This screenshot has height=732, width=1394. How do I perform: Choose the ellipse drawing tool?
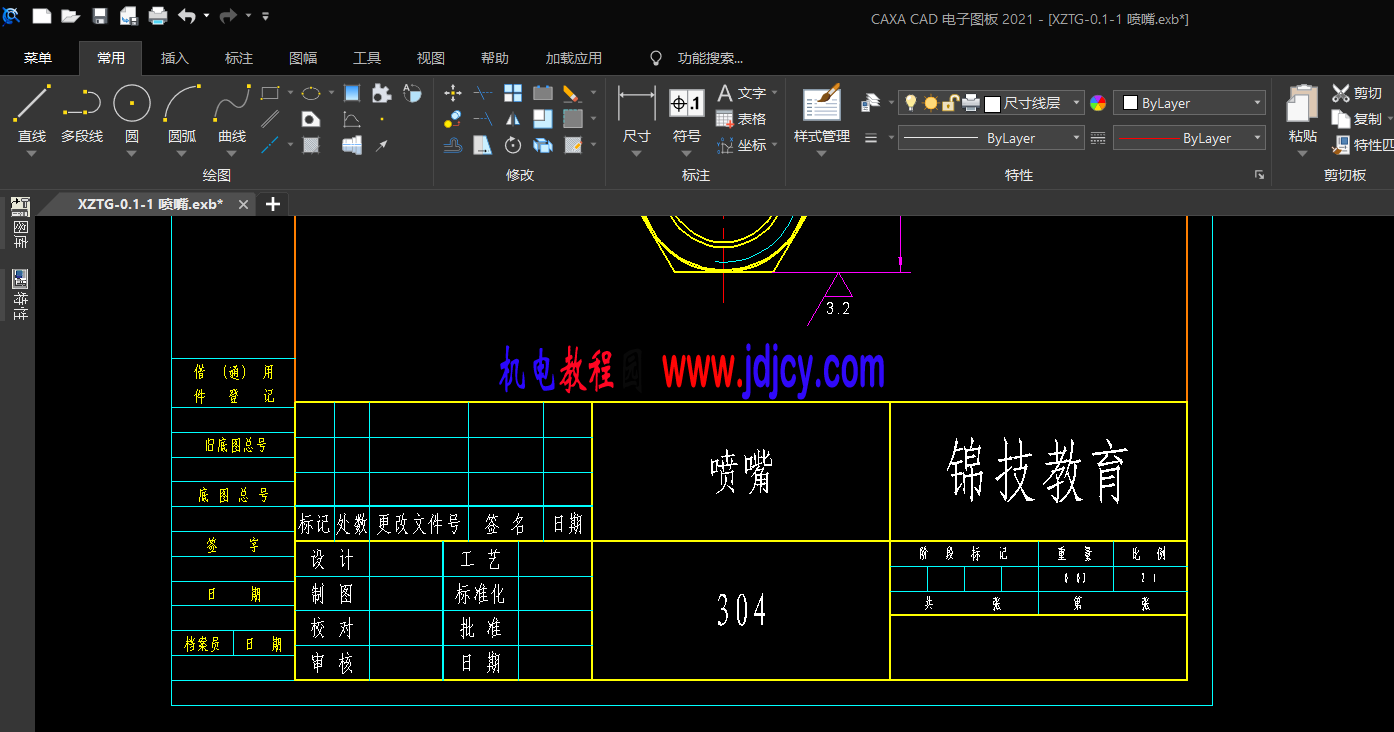(x=311, y=93)
